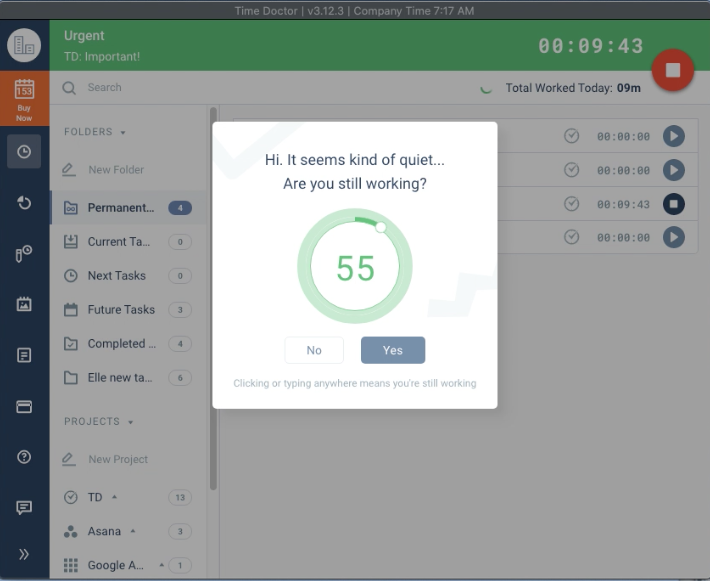Screen dimensions: 710x581
Task: Select the Current Tasks folder
Action: 128,242
